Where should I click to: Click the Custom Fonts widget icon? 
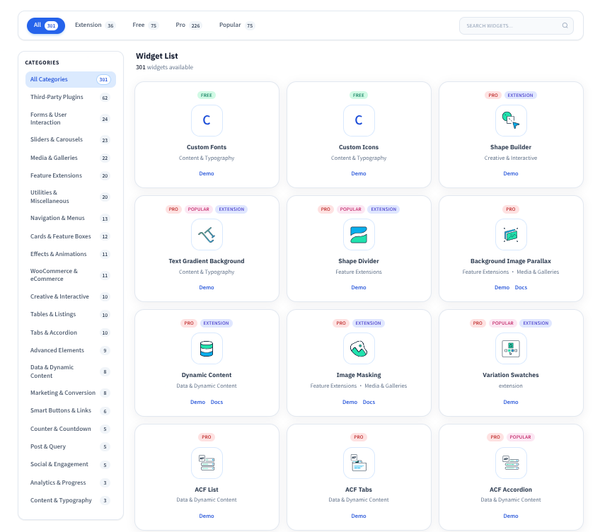(207, 121)
